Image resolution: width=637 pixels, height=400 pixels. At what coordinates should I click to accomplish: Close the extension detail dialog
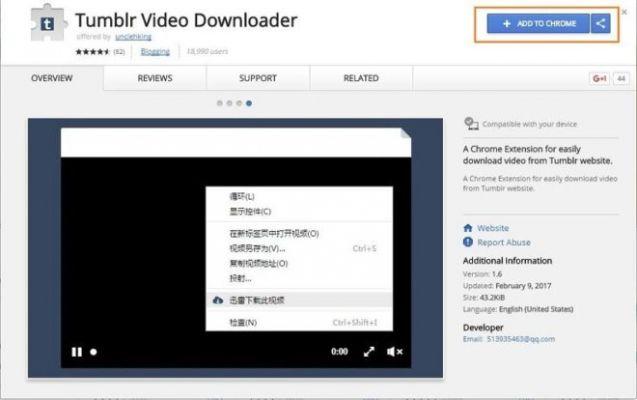[624, 12]
